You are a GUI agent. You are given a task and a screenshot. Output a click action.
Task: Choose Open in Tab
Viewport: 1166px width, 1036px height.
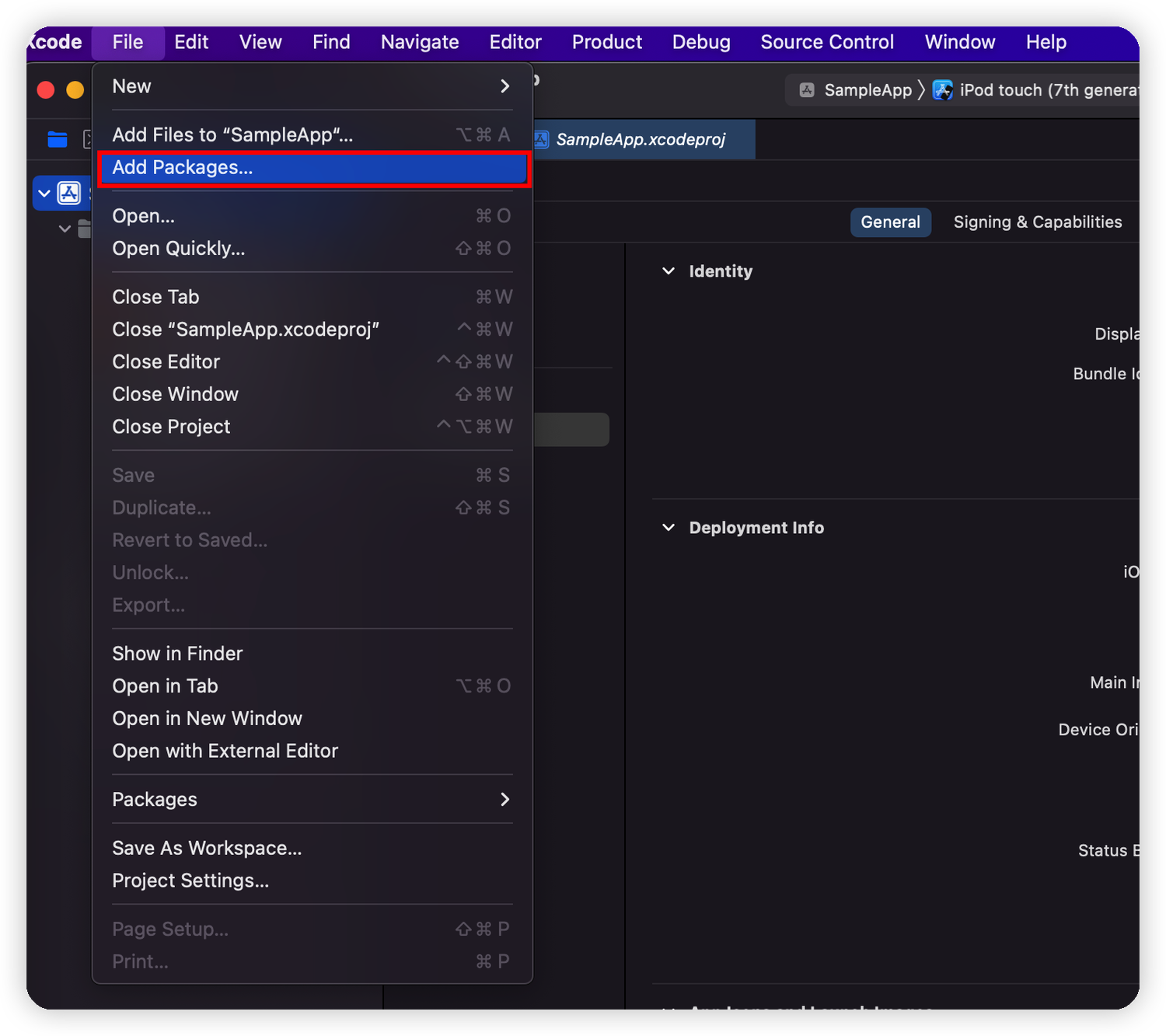click(x=312, y=686)
